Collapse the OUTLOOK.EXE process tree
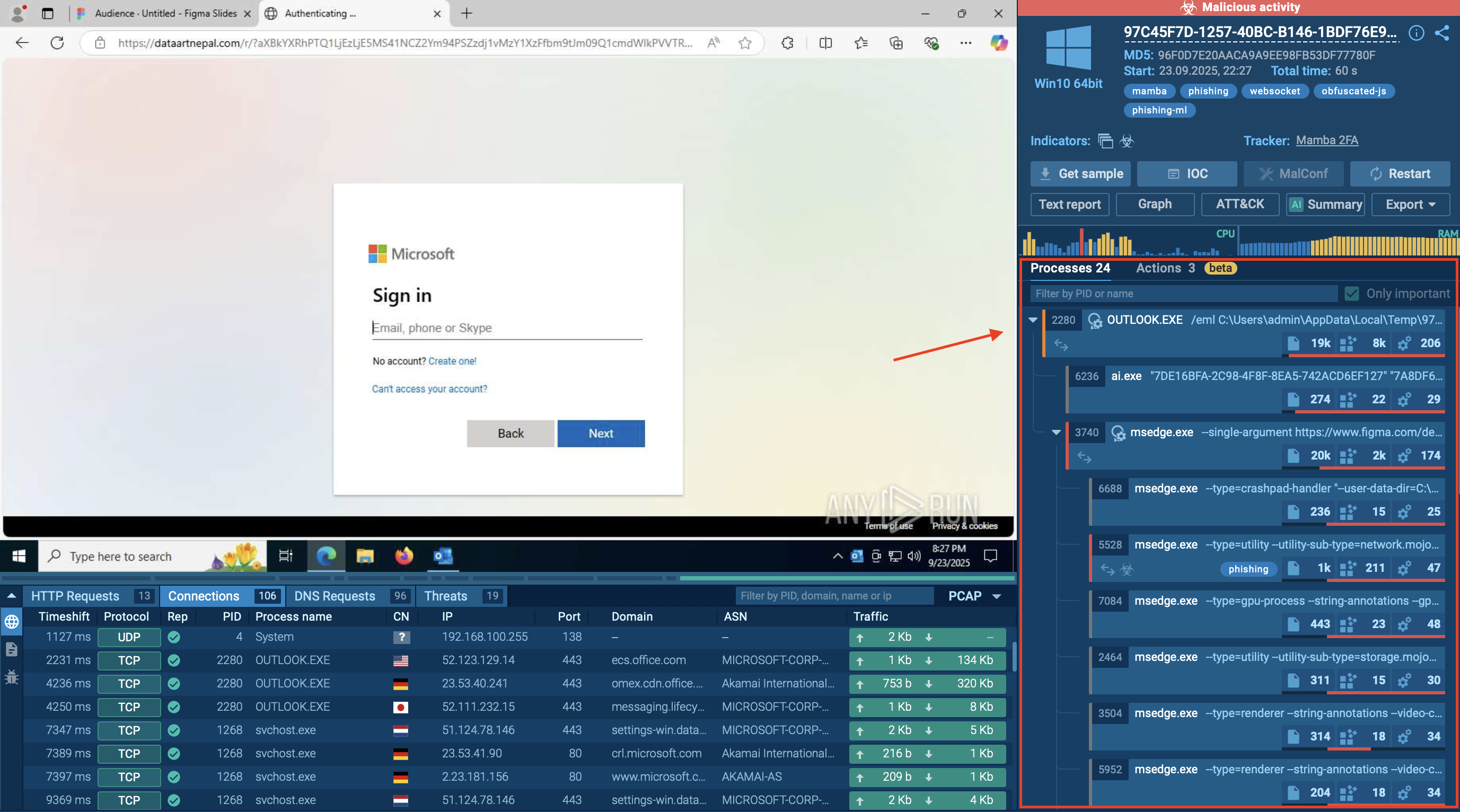The height and width of the screenshot is (812, 1460). pyautogui.click(x=1033, y=320)
